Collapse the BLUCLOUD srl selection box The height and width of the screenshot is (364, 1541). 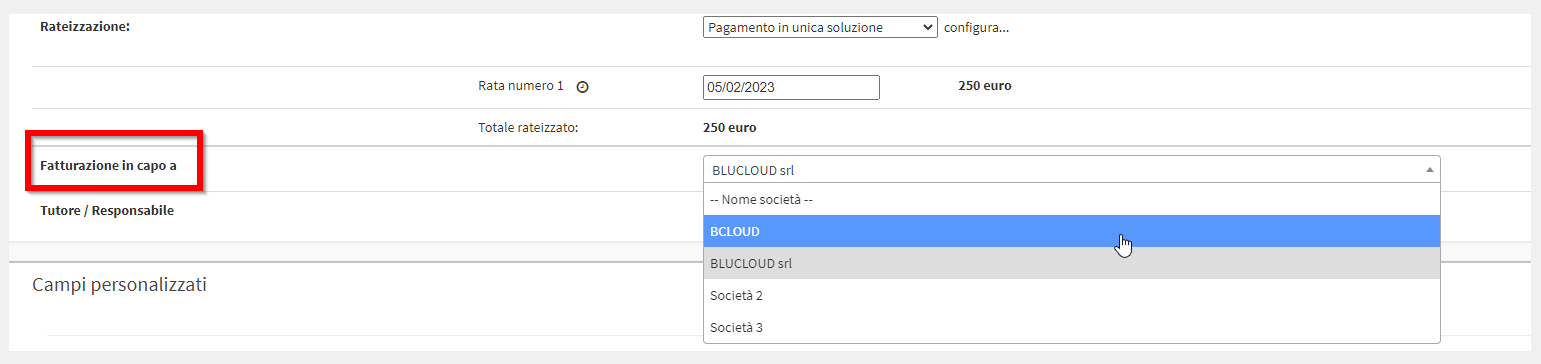pos(1071,170)
